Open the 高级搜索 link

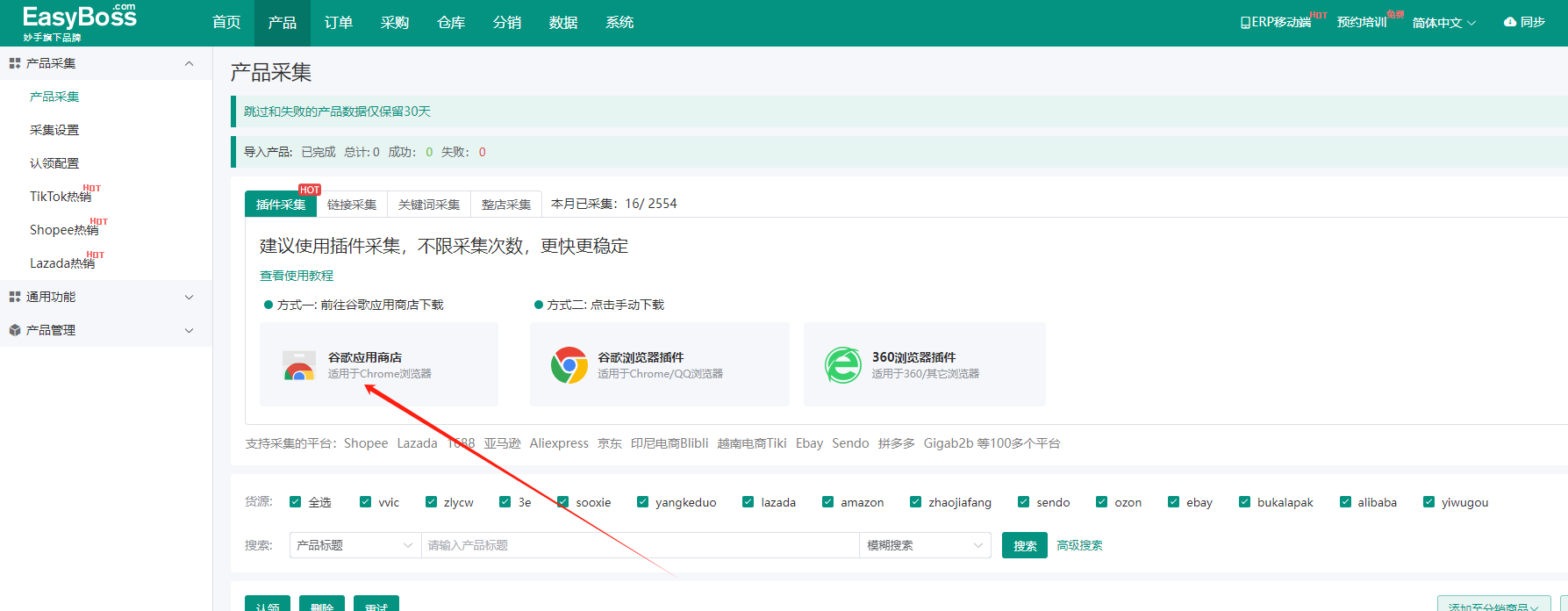pos(1079,545)
